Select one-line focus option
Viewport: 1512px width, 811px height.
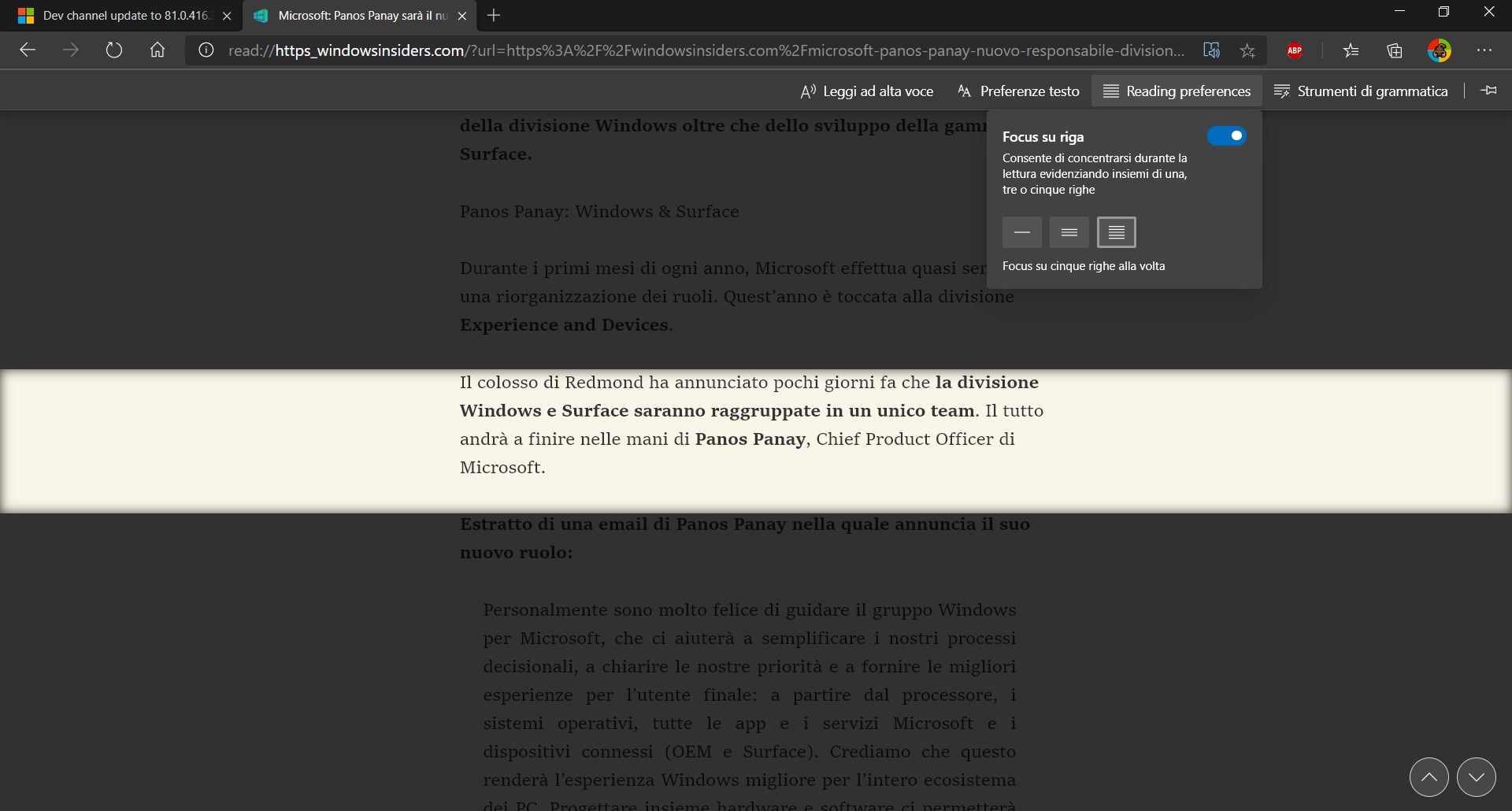(x=1022, y=232)
